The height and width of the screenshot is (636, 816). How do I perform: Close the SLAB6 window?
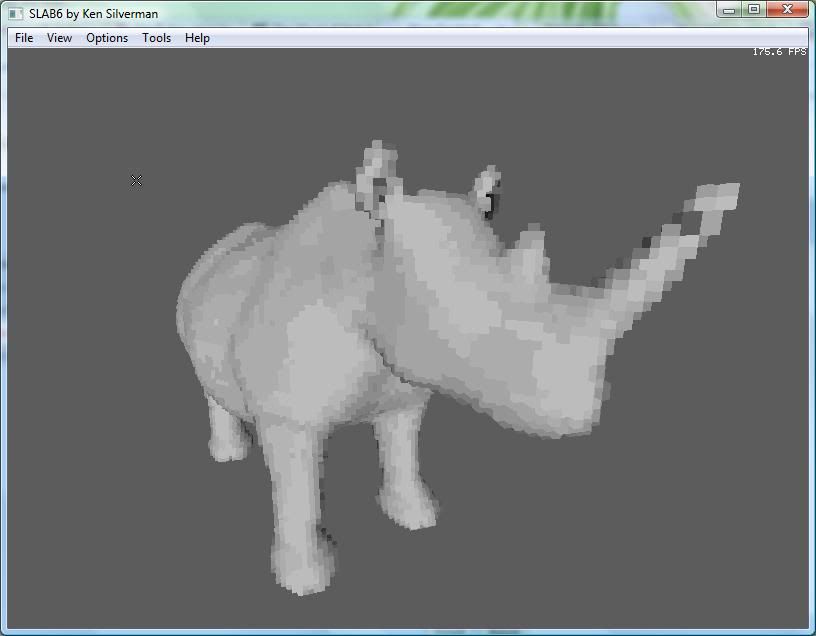coord(787,10)
